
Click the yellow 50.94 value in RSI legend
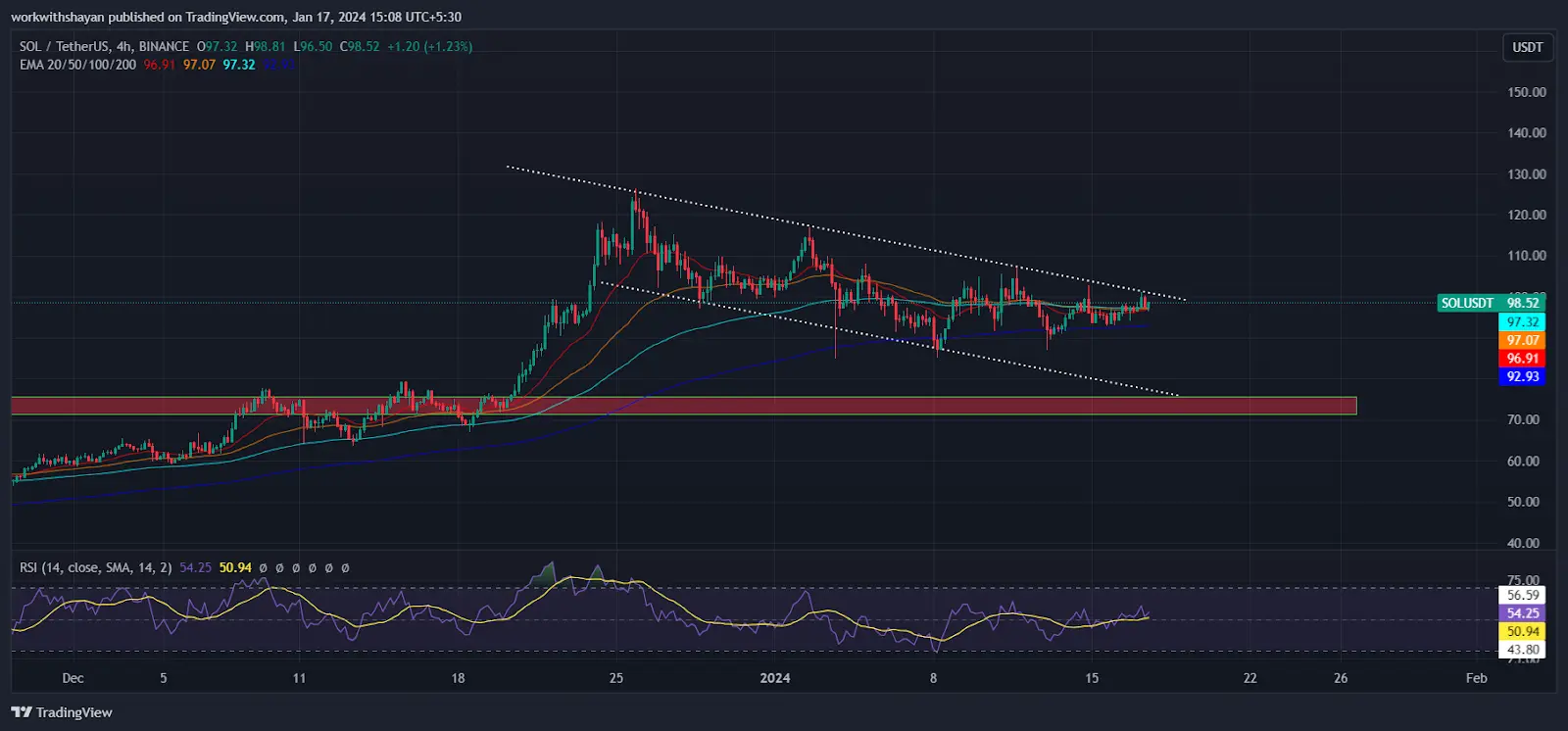click(x=235, y=567)
